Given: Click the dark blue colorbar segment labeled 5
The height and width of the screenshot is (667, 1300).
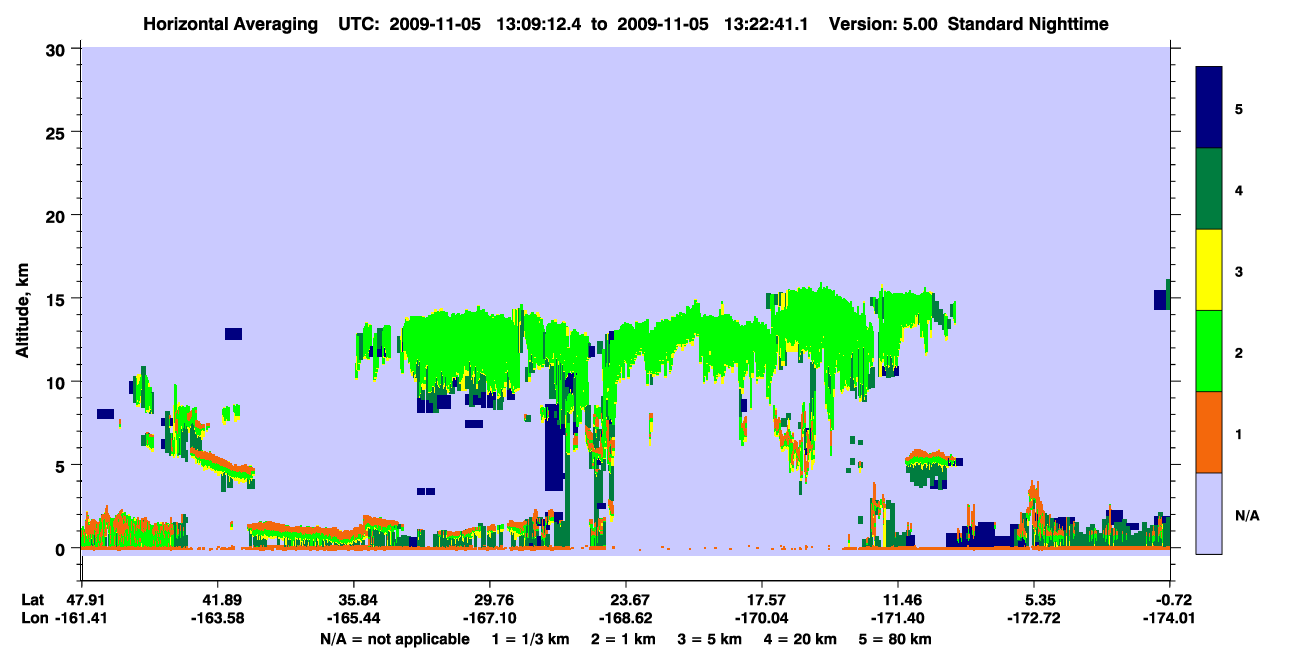Looking at the screenshot, I should [1209, 108].
